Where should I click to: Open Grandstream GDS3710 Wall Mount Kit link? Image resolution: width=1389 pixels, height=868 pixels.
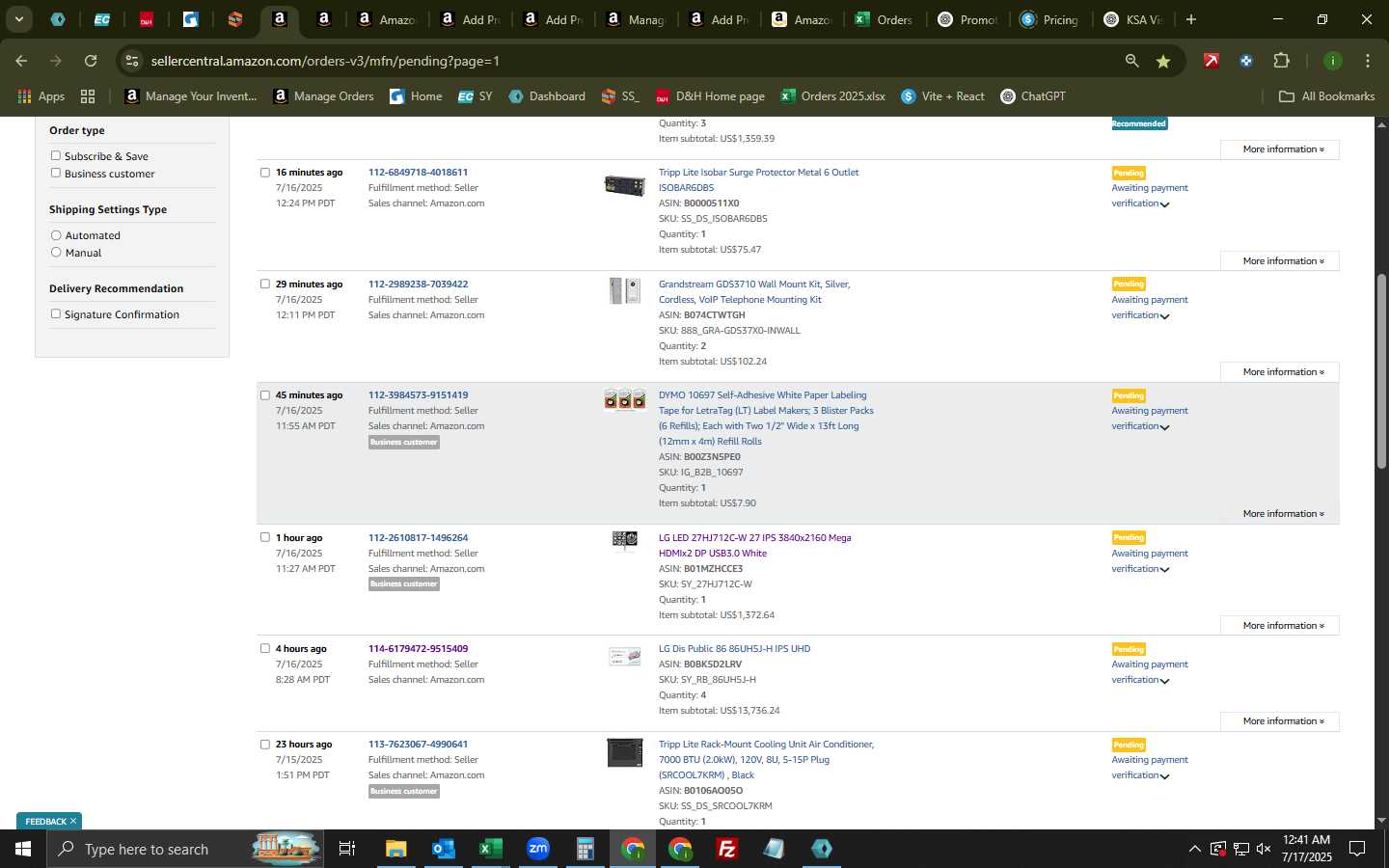click(754, 292)
